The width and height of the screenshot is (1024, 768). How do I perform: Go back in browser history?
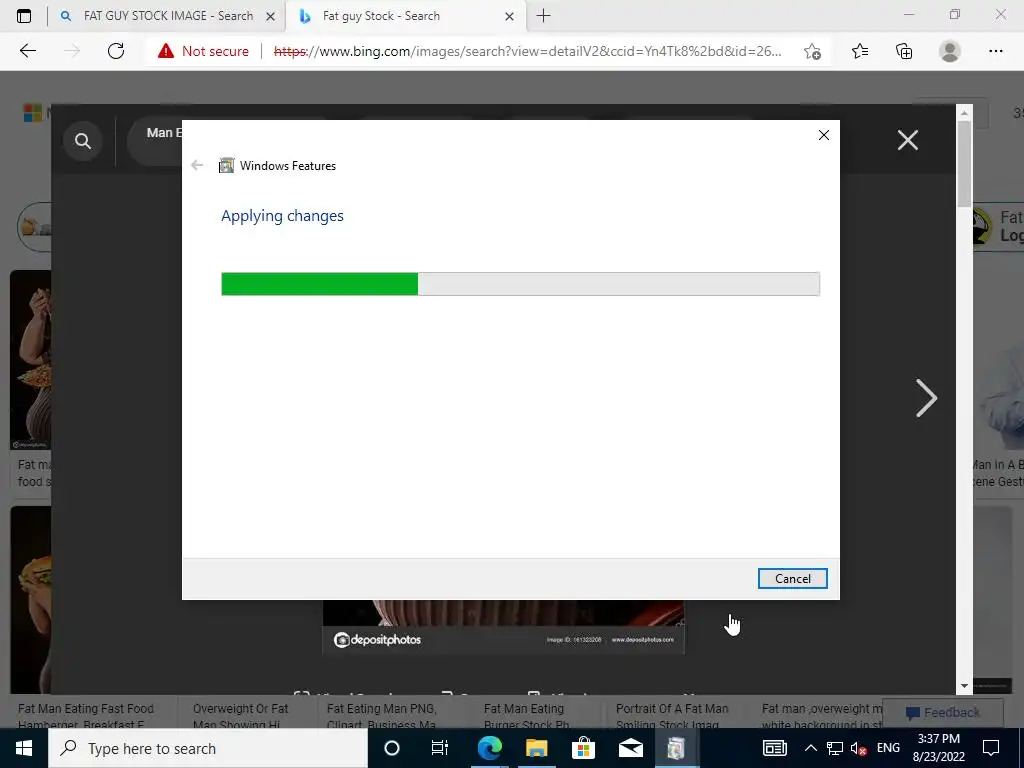tap(27, 51)
